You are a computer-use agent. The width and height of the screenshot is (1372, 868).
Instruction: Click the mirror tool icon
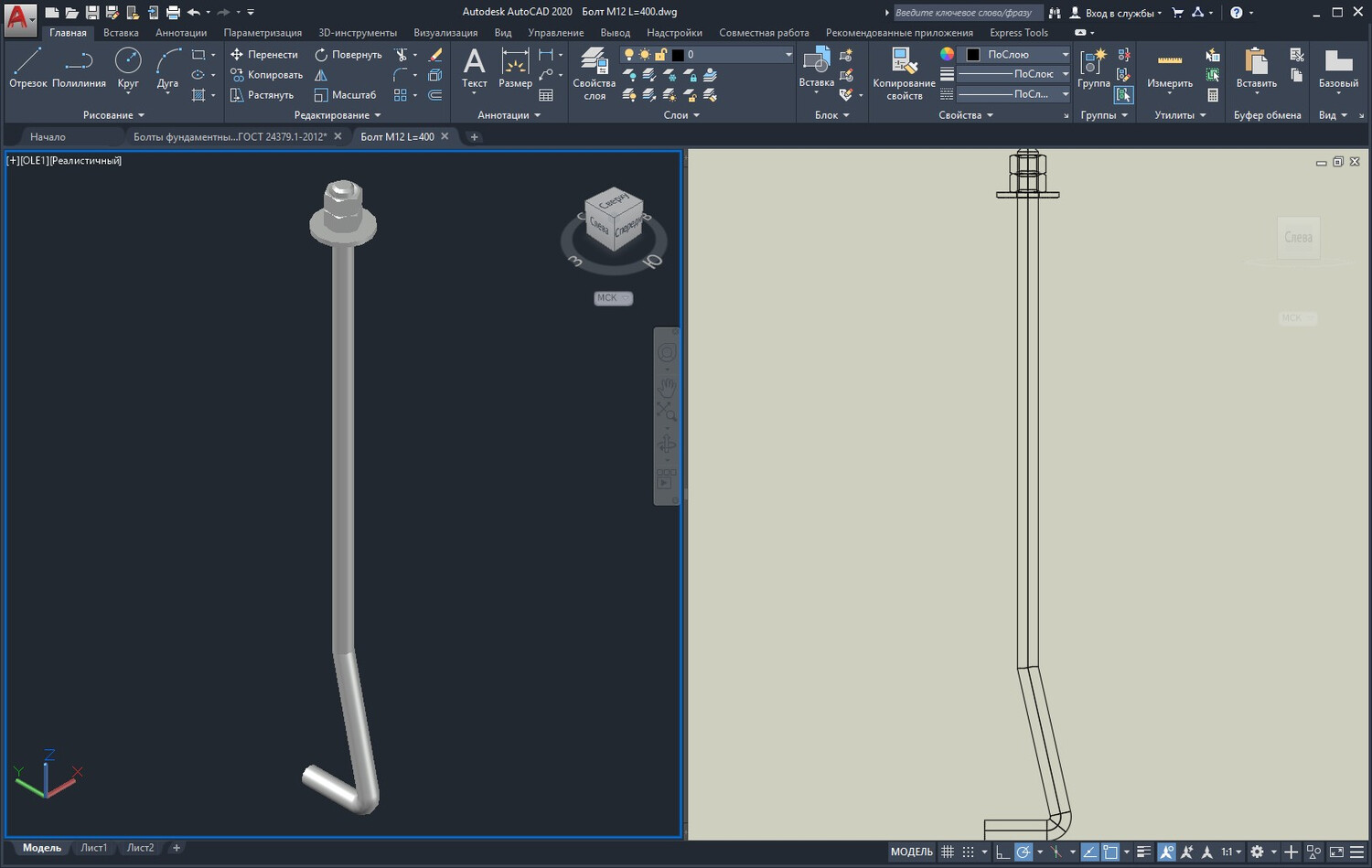(321, 75)
